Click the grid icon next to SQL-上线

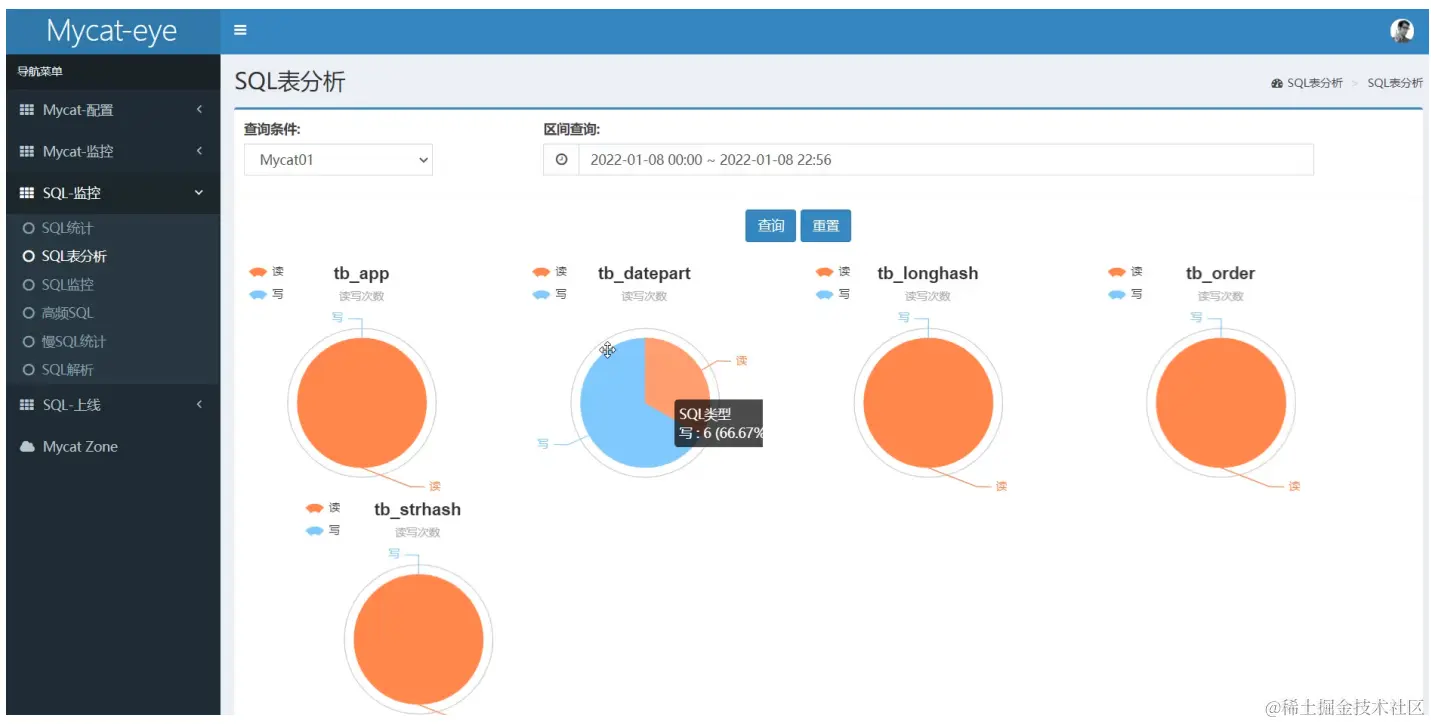(27, 405)
